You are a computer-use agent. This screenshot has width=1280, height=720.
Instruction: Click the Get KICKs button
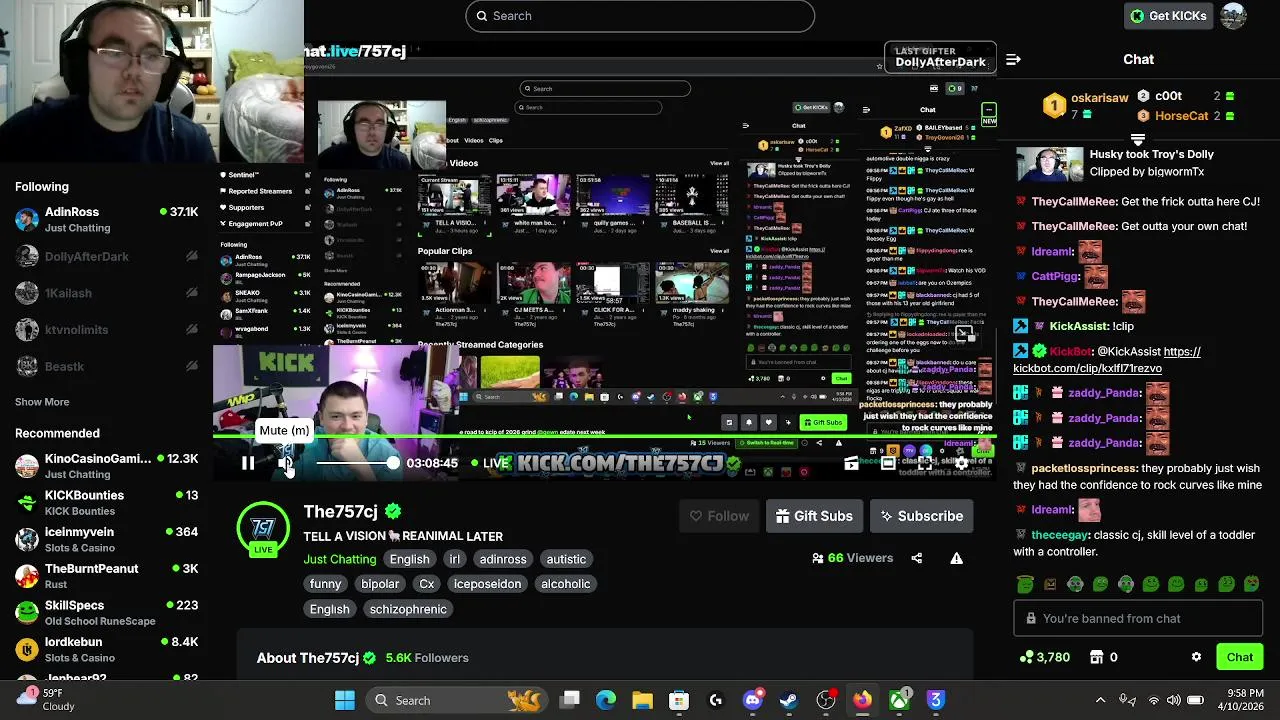(x=1168, y=16)
